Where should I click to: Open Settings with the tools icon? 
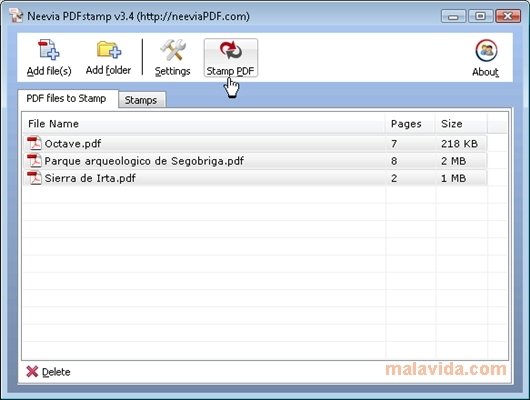(x=173, y=50)
